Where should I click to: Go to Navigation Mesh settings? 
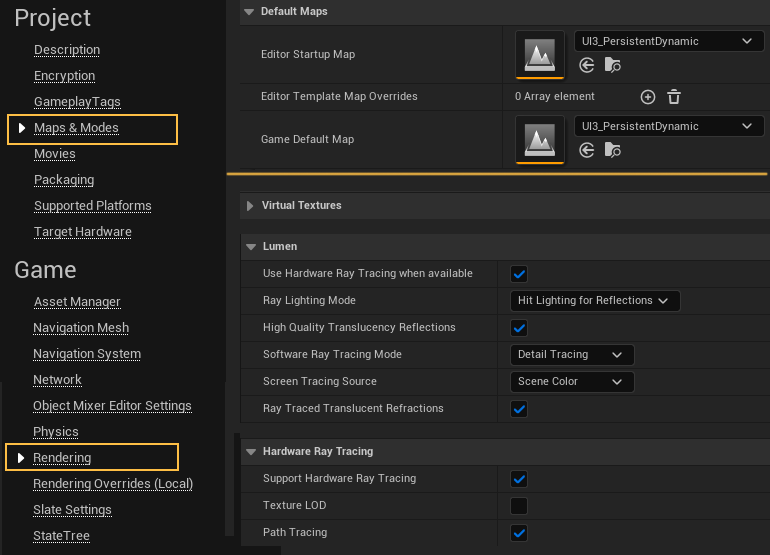tap(81, 328)
